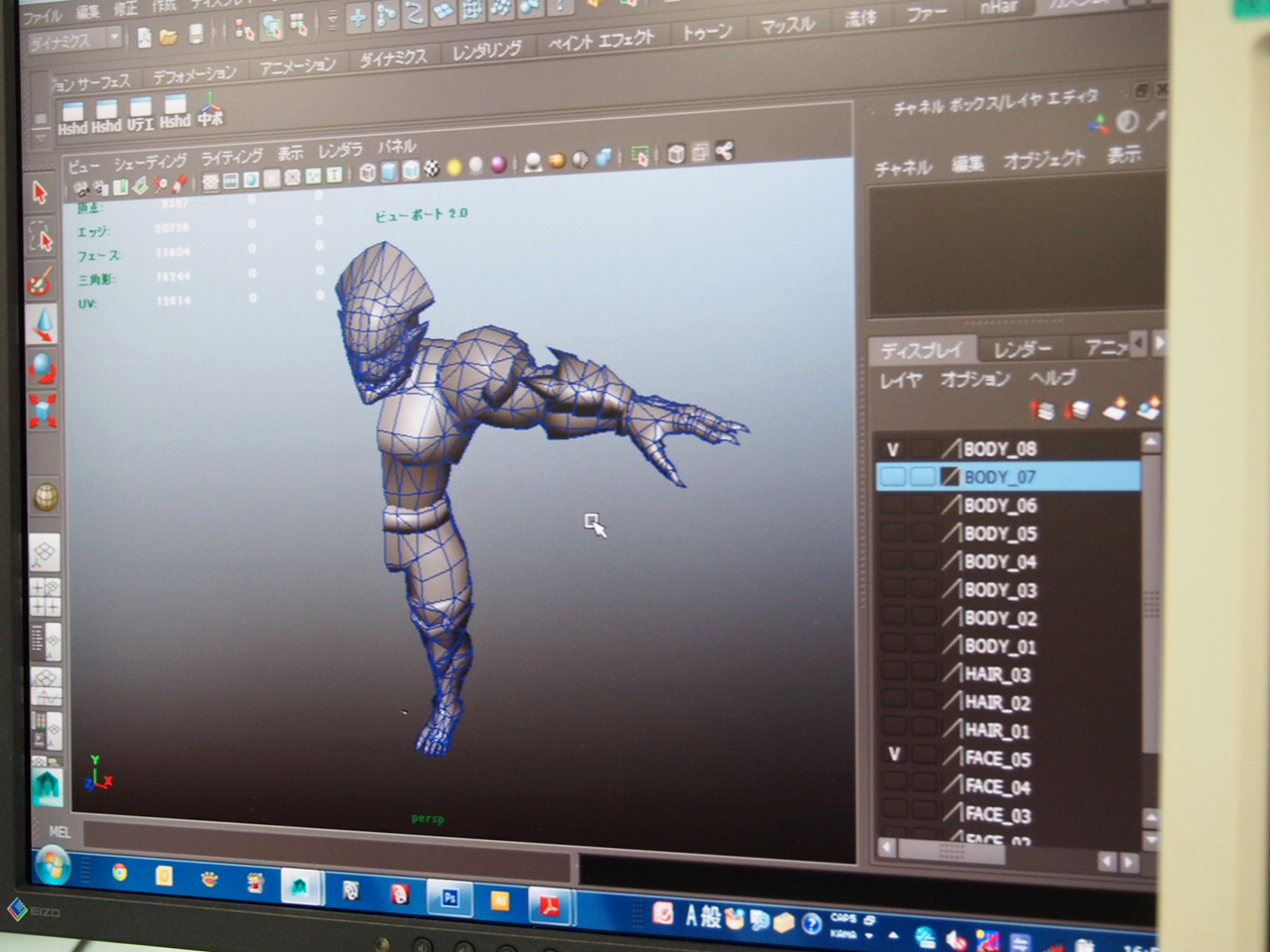
Task: Open the アニメーション shelf tab
Action: click(x=299, y=66)
